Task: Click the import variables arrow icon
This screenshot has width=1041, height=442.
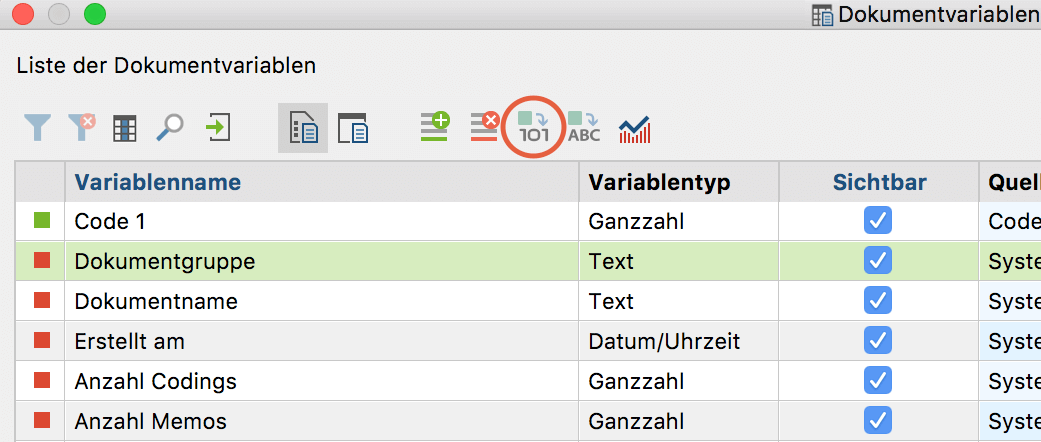Action: pos(218,127)
